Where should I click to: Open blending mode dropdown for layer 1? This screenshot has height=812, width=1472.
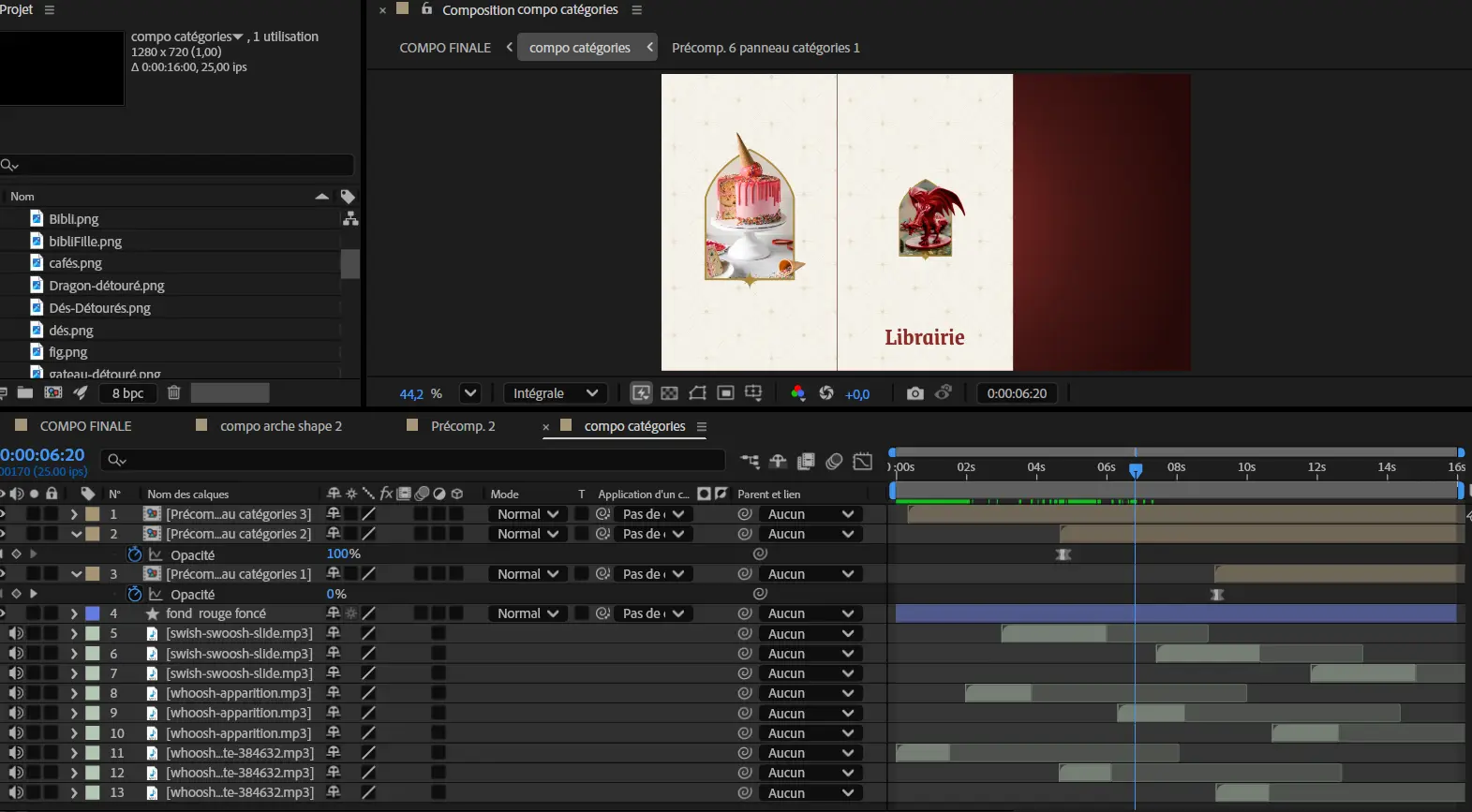pos(528,514)
